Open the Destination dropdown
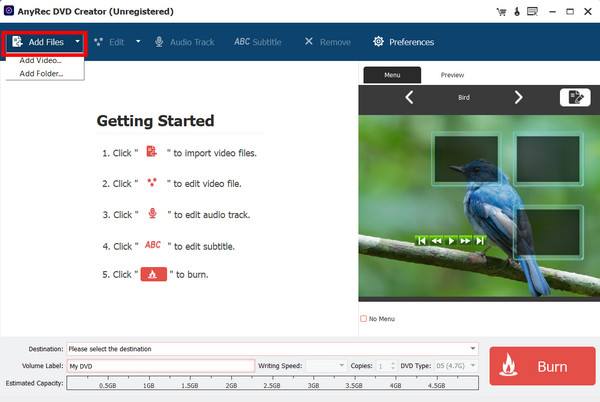This screenshot has height=402, width=600. coord(272,349)
